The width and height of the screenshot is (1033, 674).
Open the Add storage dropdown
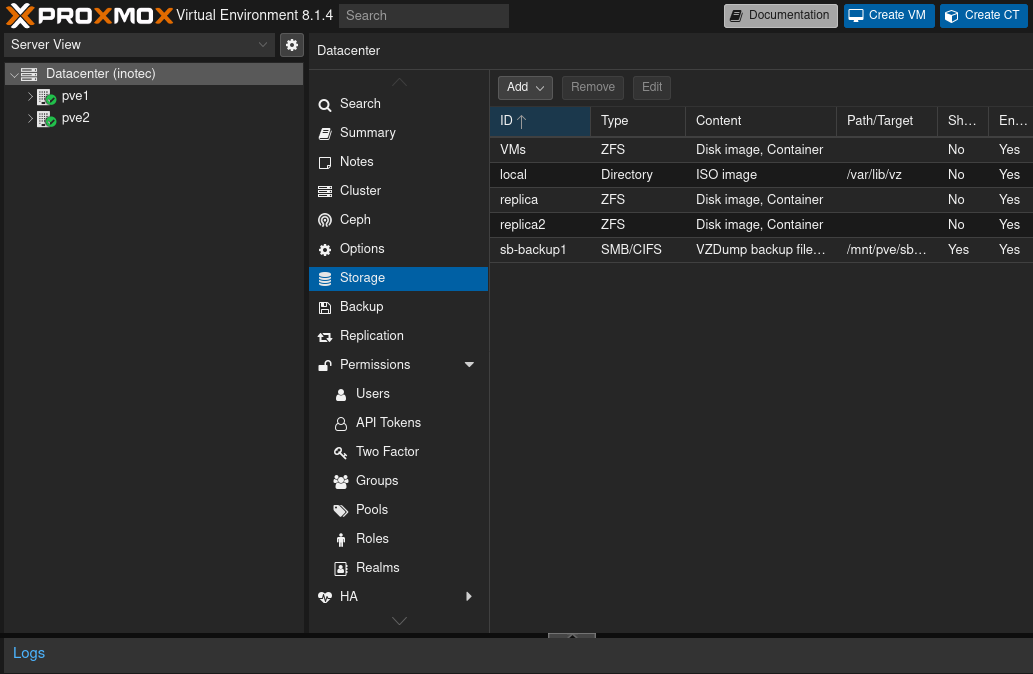click(x=525, y=87)
